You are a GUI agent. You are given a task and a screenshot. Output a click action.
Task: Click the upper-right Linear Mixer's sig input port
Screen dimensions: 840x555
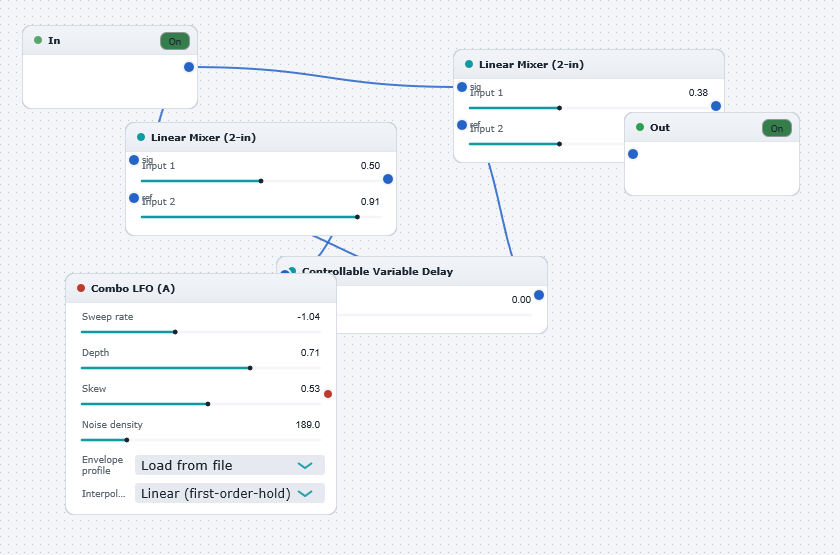coord(462,87)
